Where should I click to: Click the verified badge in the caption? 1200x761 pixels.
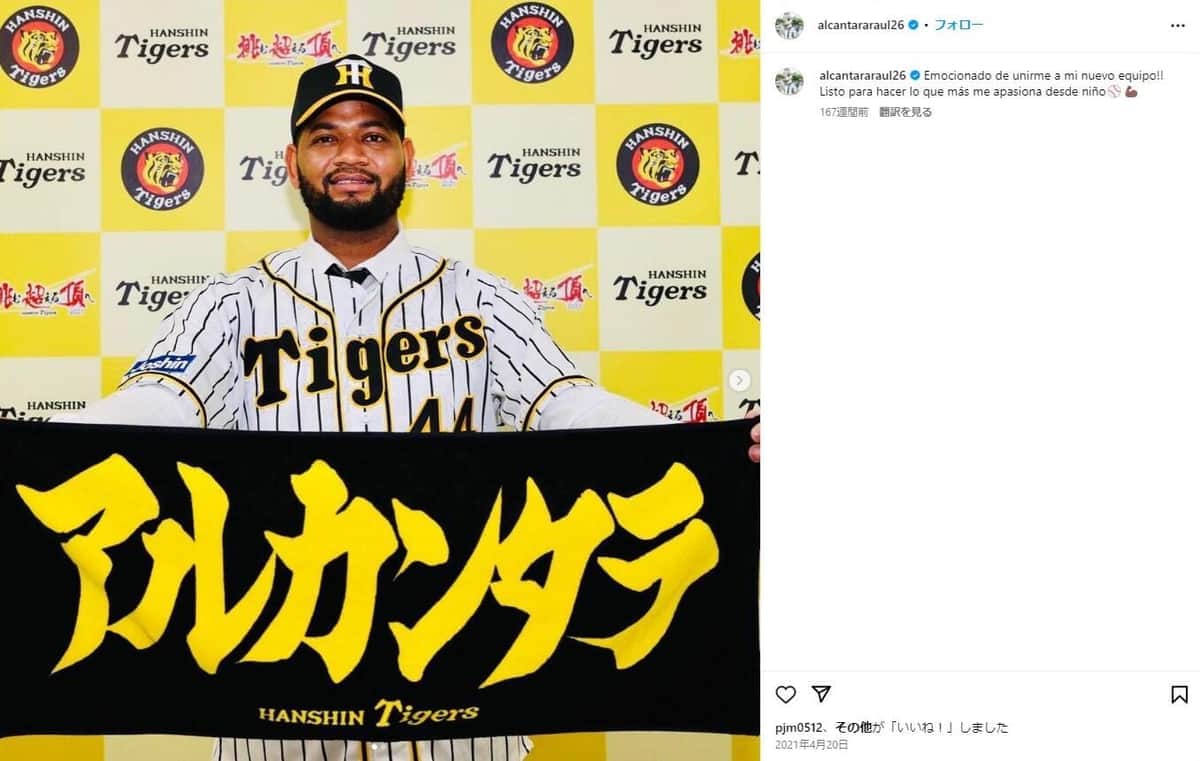point(914,76)
